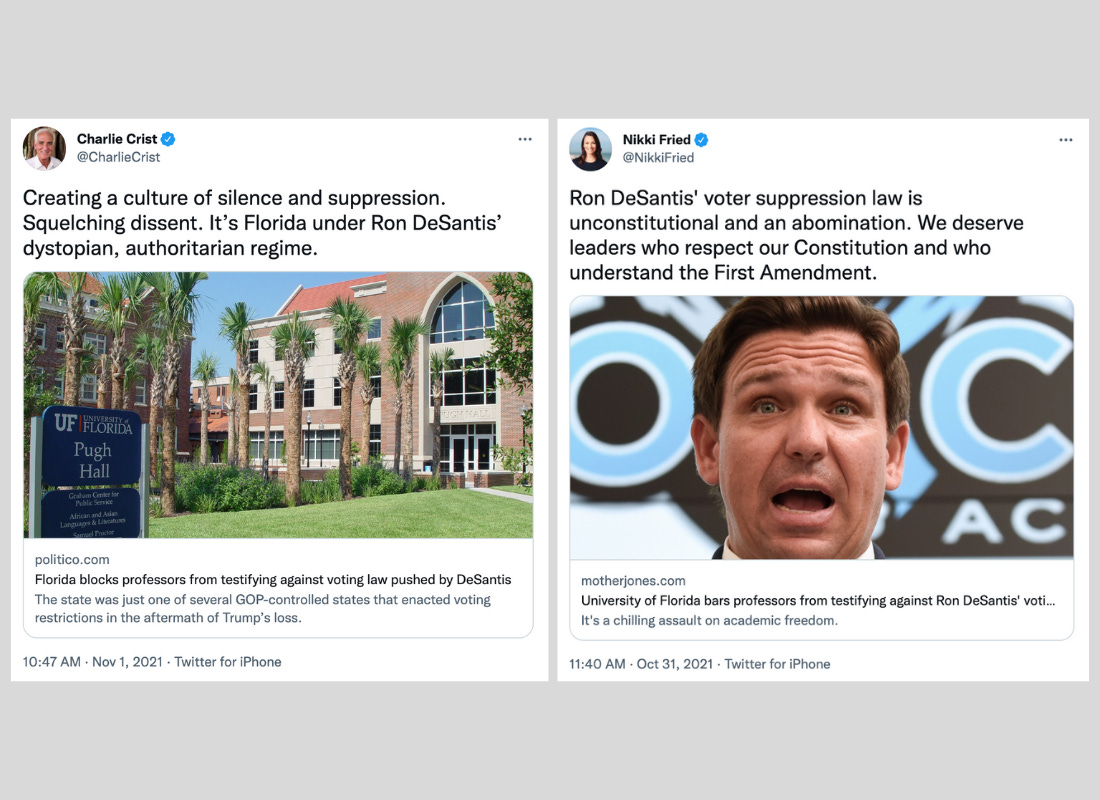Open the UF Pugh Hall article image
This screenshot has width=1100, height=800.
tap(278, 405)
